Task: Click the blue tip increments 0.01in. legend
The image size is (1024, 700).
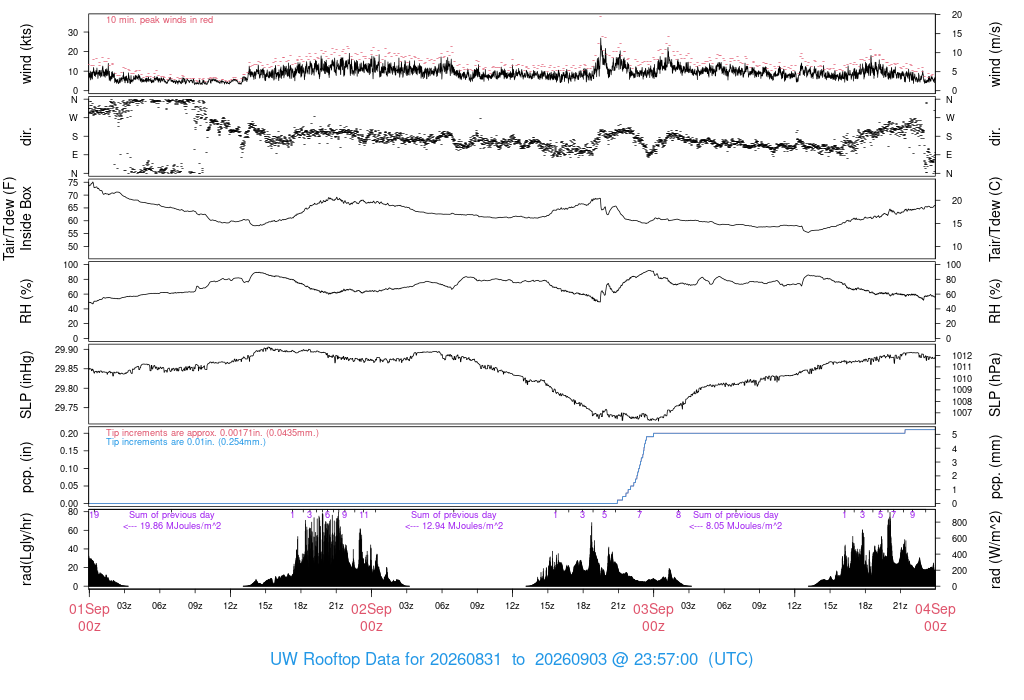Action: click(x=186, y=441)
